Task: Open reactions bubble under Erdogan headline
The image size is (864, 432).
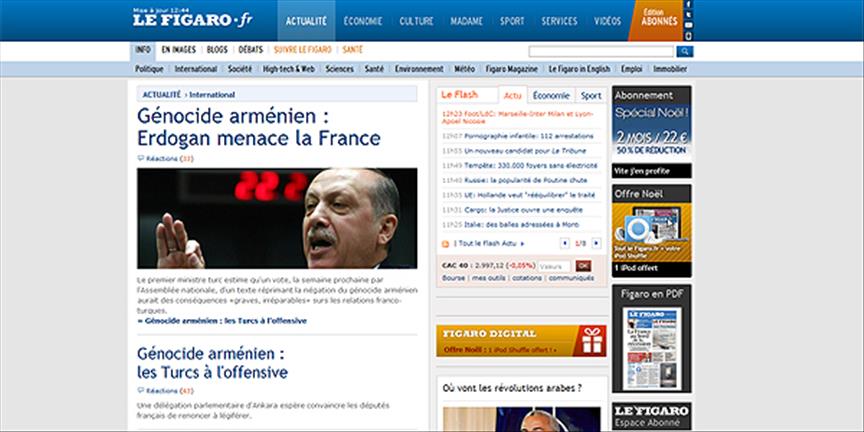Action: coord(140,158)
